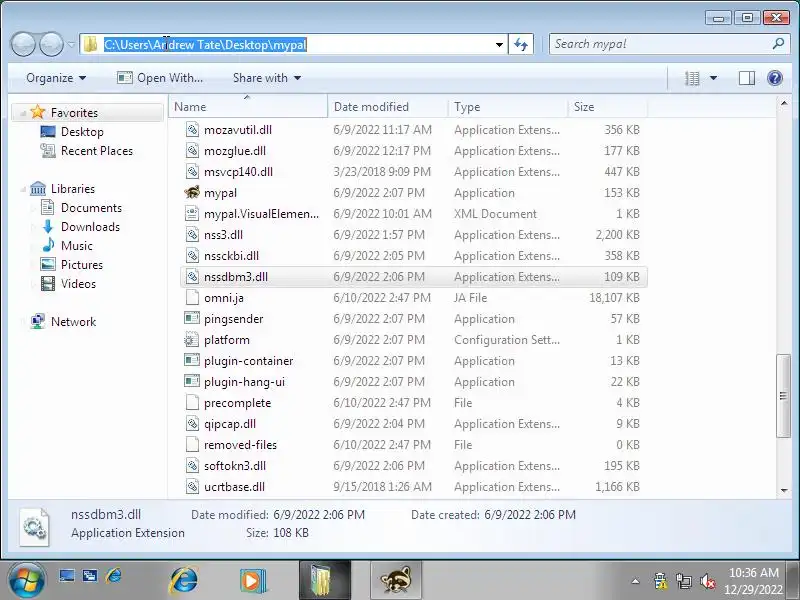800x600 pixels.
Task: Sort by the Type column header
Action: click(x=508, y=107)
